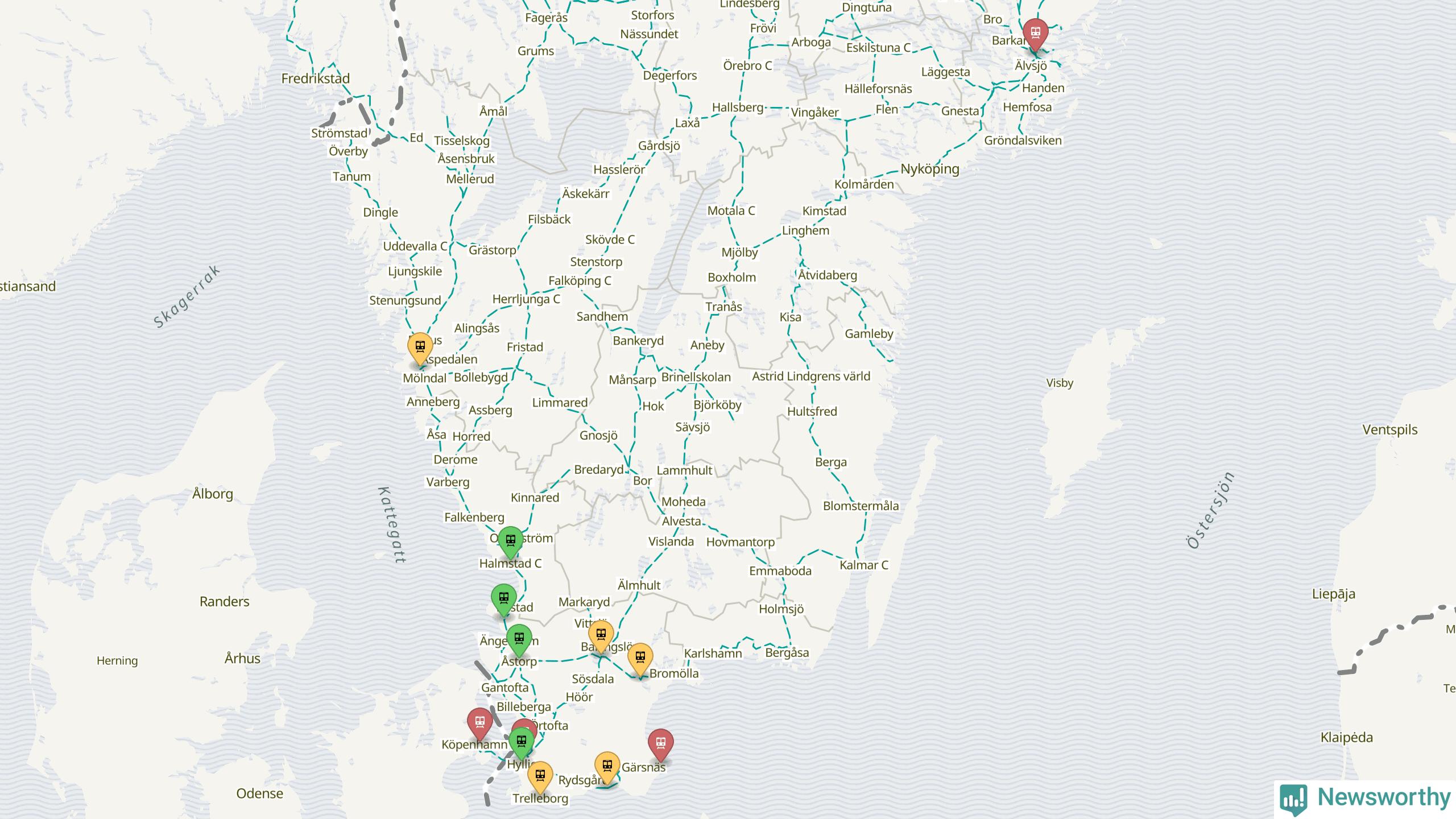This screenshot has width=1456, height=819.
Task: Select the Kalmar C station label
Action: coord(864,565)
